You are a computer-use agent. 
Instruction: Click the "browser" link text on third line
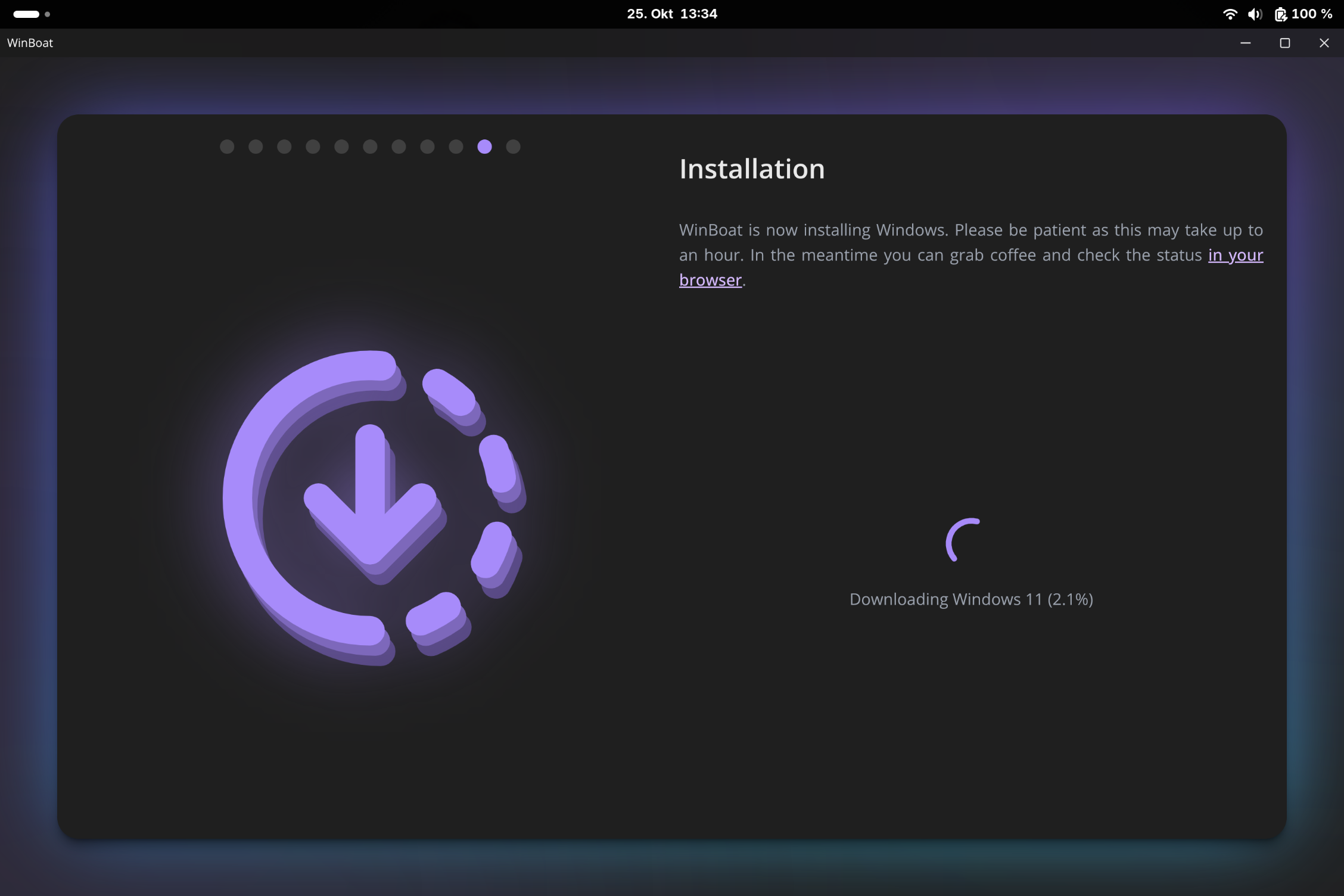(x=710, y=280)
